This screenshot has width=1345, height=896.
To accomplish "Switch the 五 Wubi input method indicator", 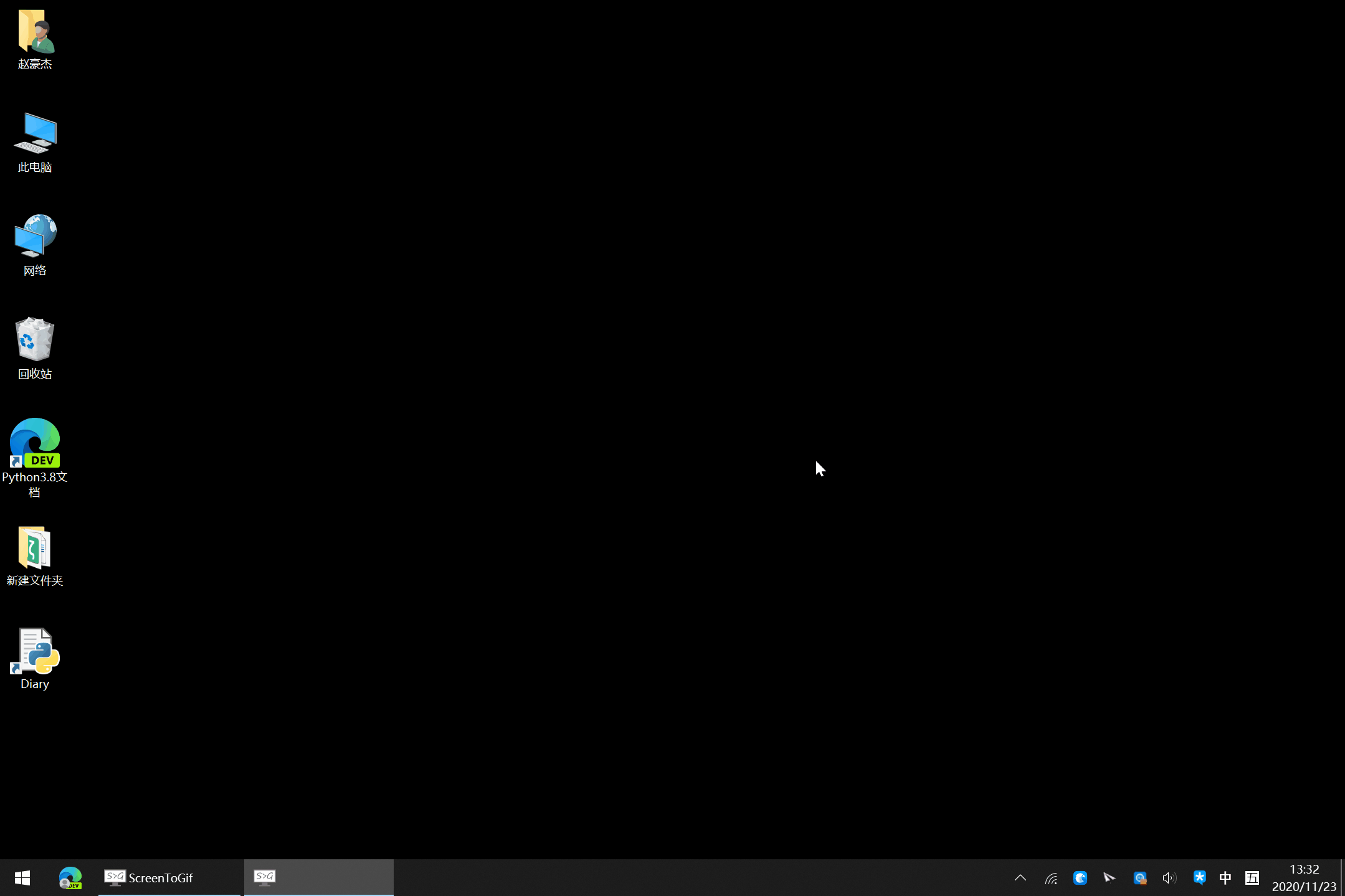I will pyautogui.click(x=1252, y=878).
